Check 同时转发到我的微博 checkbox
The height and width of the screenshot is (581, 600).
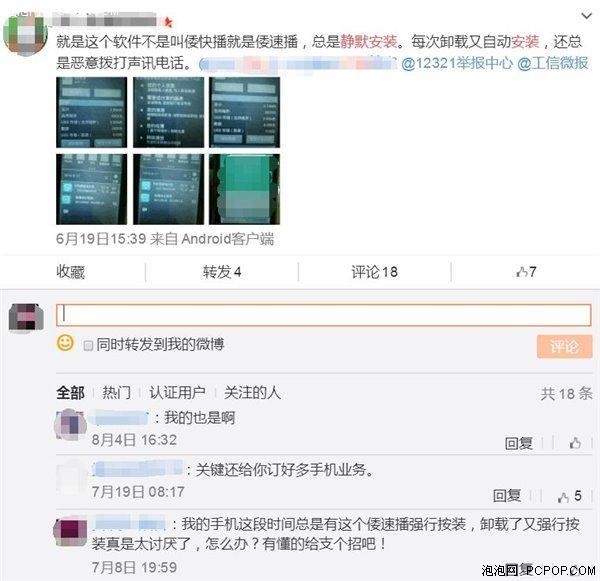88,346
